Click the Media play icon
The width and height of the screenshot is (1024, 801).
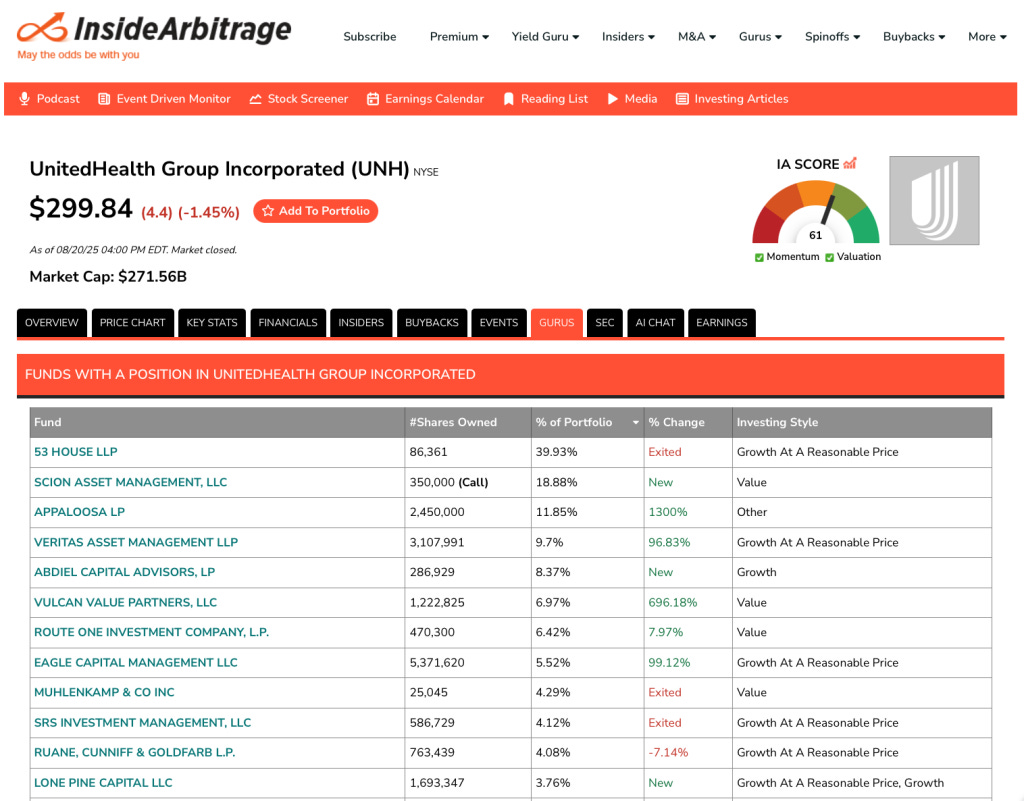[613, 99]
